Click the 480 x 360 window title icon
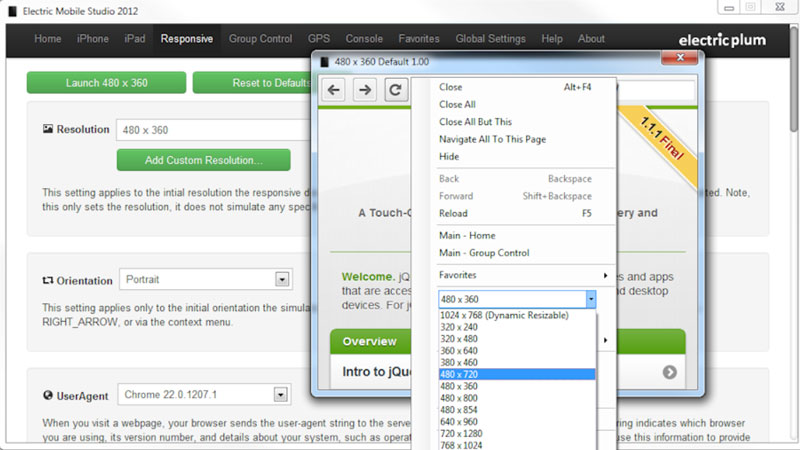The height and width of the screenshot is (450, 800). pos(324,62)
